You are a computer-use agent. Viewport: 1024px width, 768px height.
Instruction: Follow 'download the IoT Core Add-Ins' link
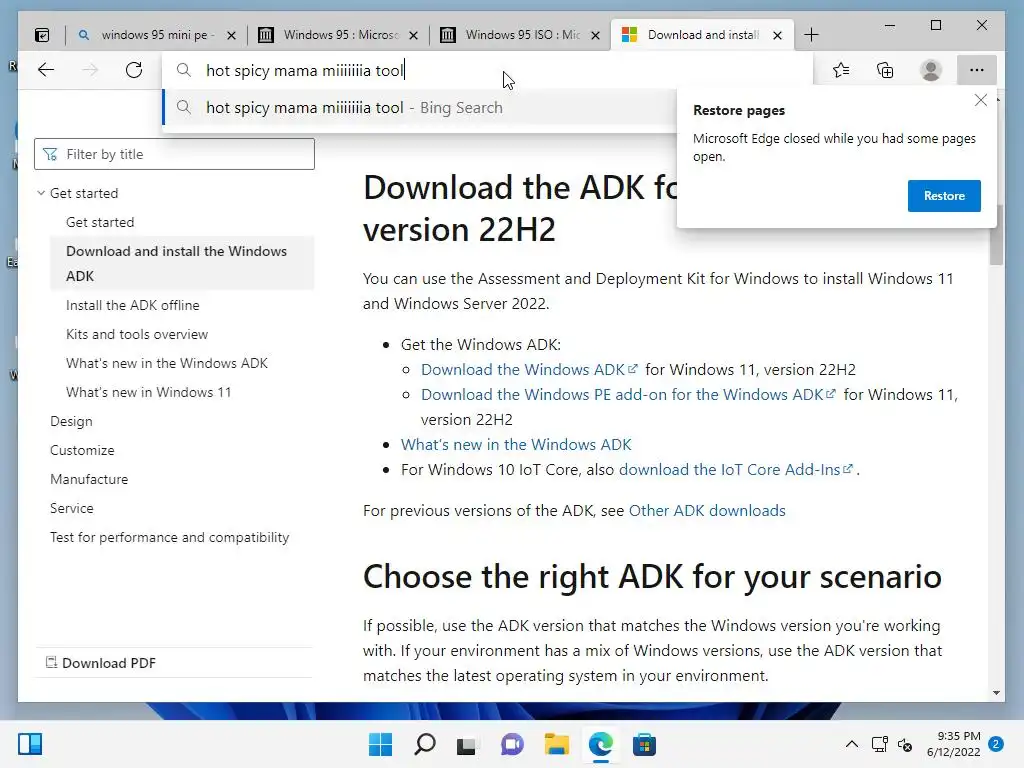point(736,470)
